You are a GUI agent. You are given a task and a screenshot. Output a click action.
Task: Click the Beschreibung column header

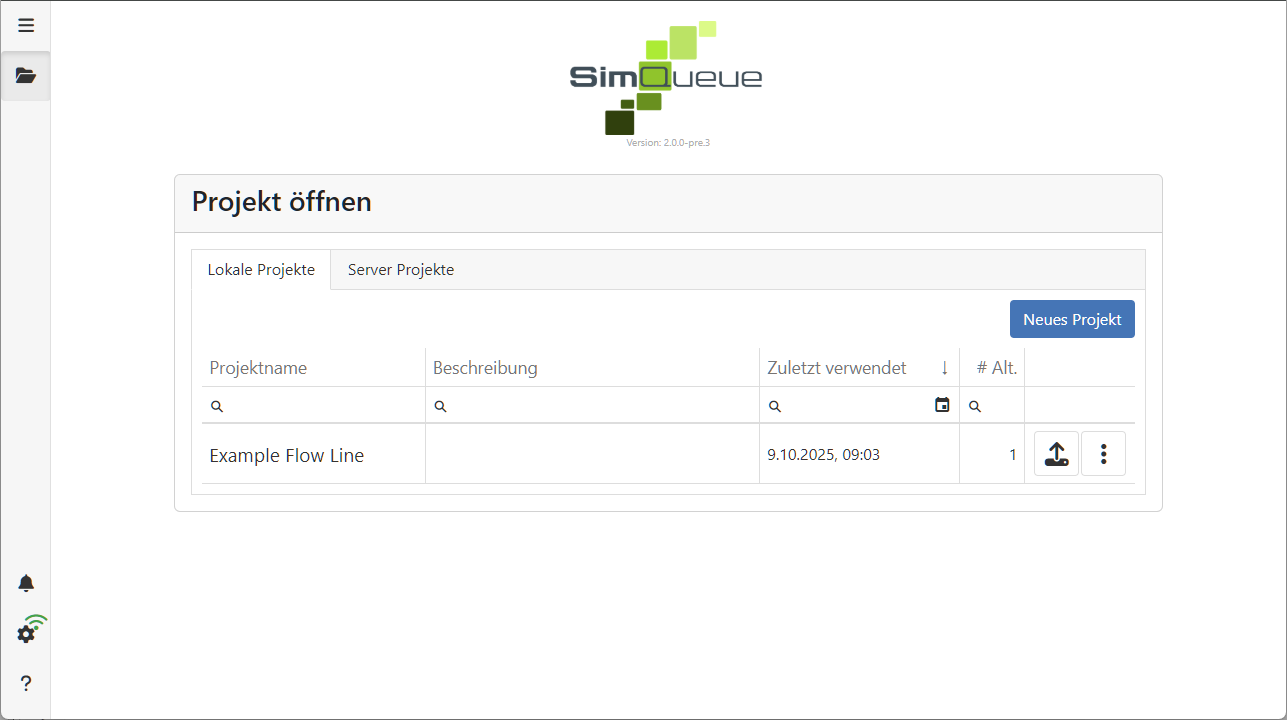[x=485, y=368]
